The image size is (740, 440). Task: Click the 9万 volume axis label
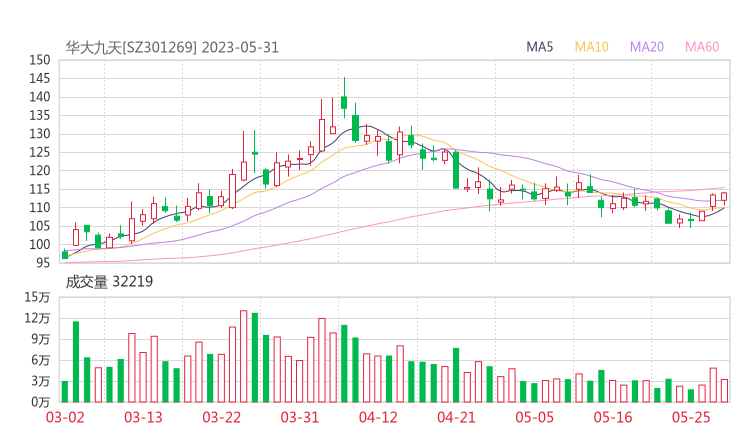coord(41,339)
